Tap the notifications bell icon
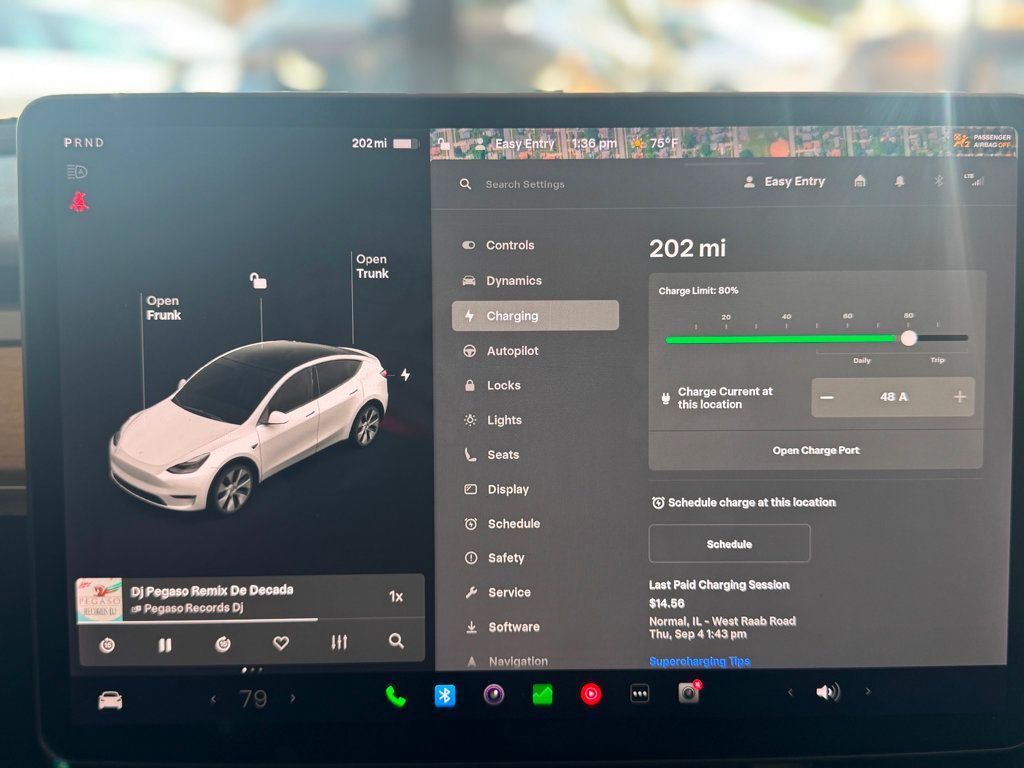 [899, 181]
